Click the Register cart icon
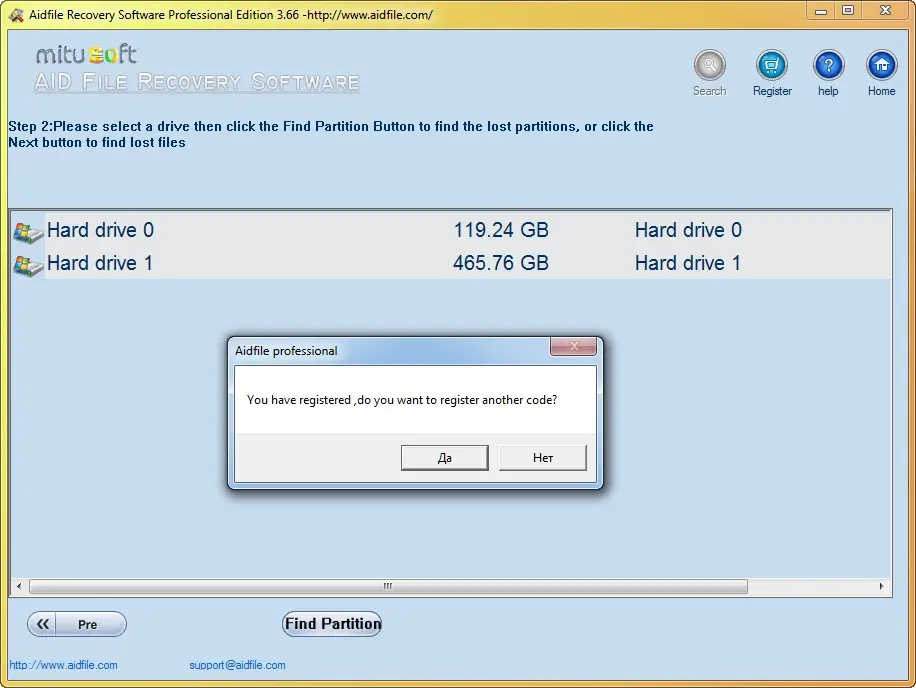 (x=772, y=65)
